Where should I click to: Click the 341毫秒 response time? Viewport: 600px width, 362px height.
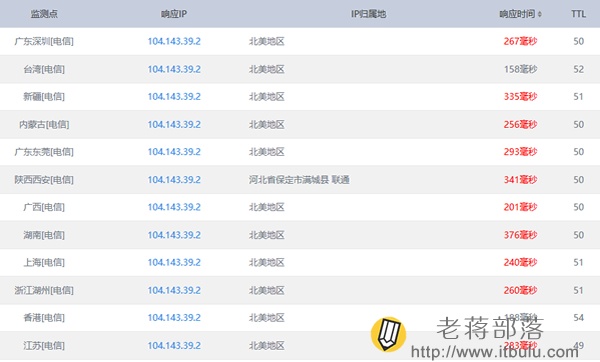click(520, 179)
